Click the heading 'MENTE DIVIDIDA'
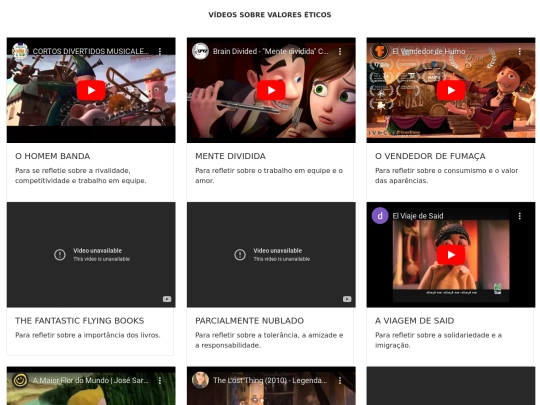Viewport: 540px width, 405px height. [x=230, y=156]
